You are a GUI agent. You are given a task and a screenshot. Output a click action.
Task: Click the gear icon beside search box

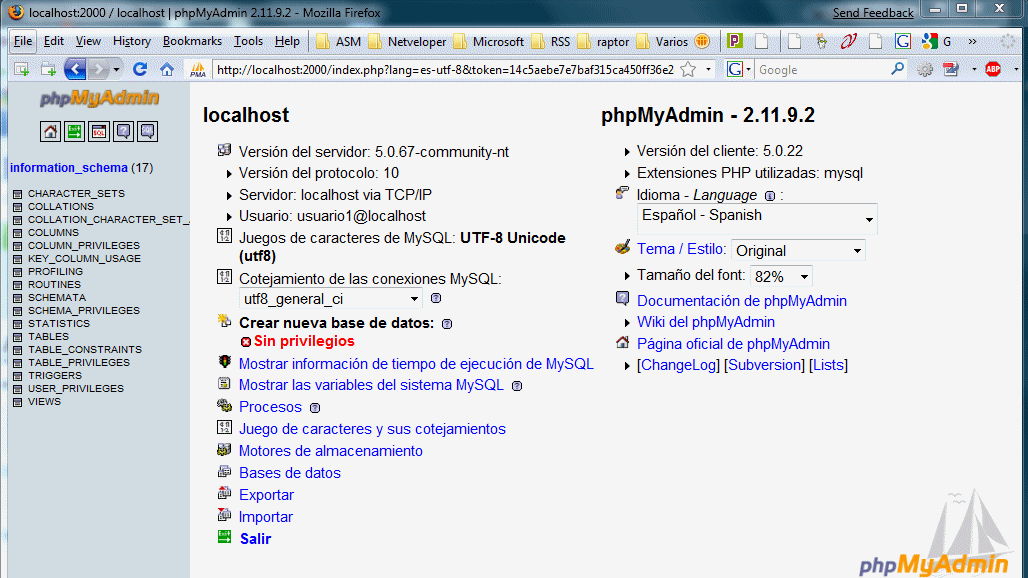pos(925,69)
